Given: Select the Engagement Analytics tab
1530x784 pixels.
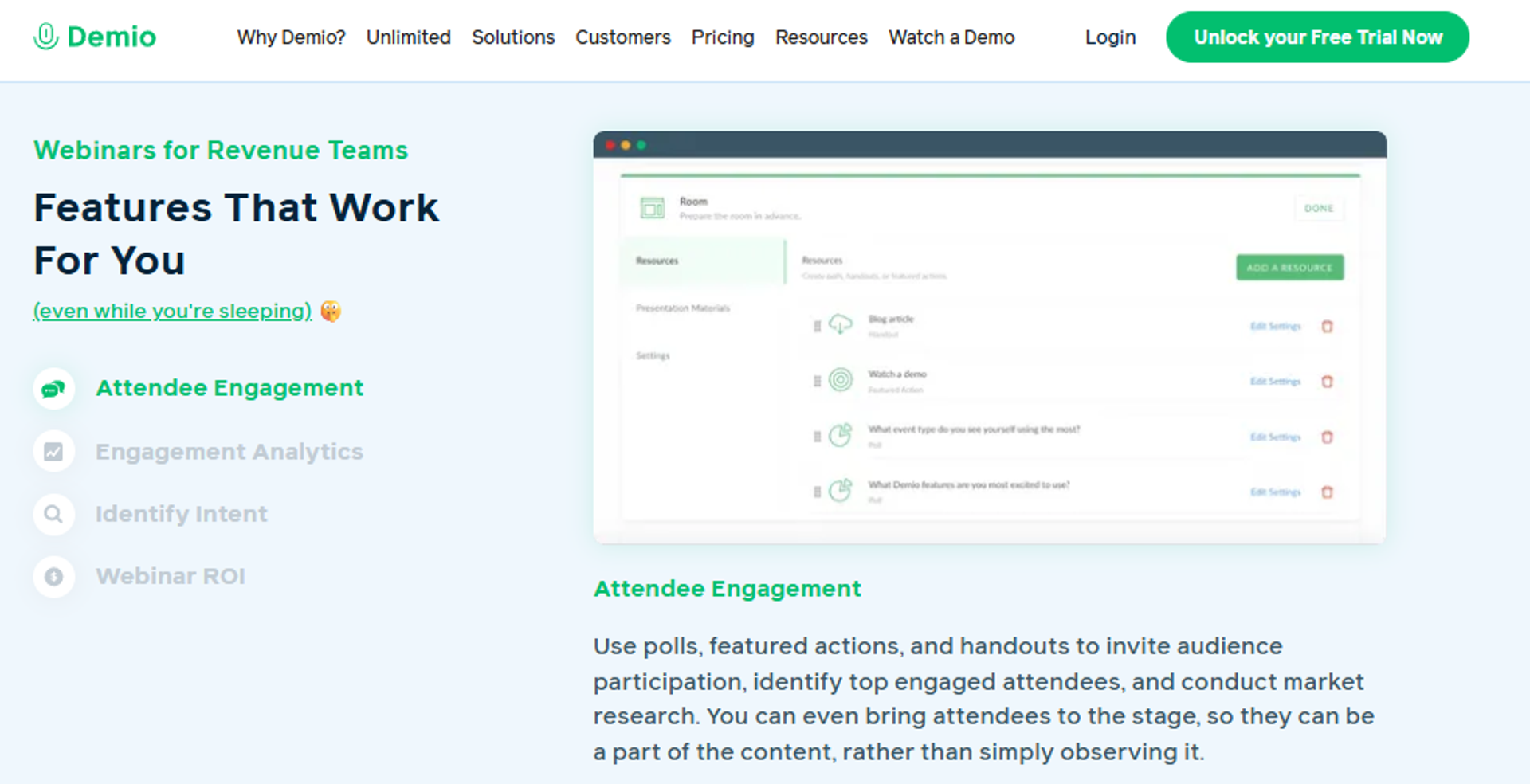Looking at the screenshot, I should [x=229, y=452].
